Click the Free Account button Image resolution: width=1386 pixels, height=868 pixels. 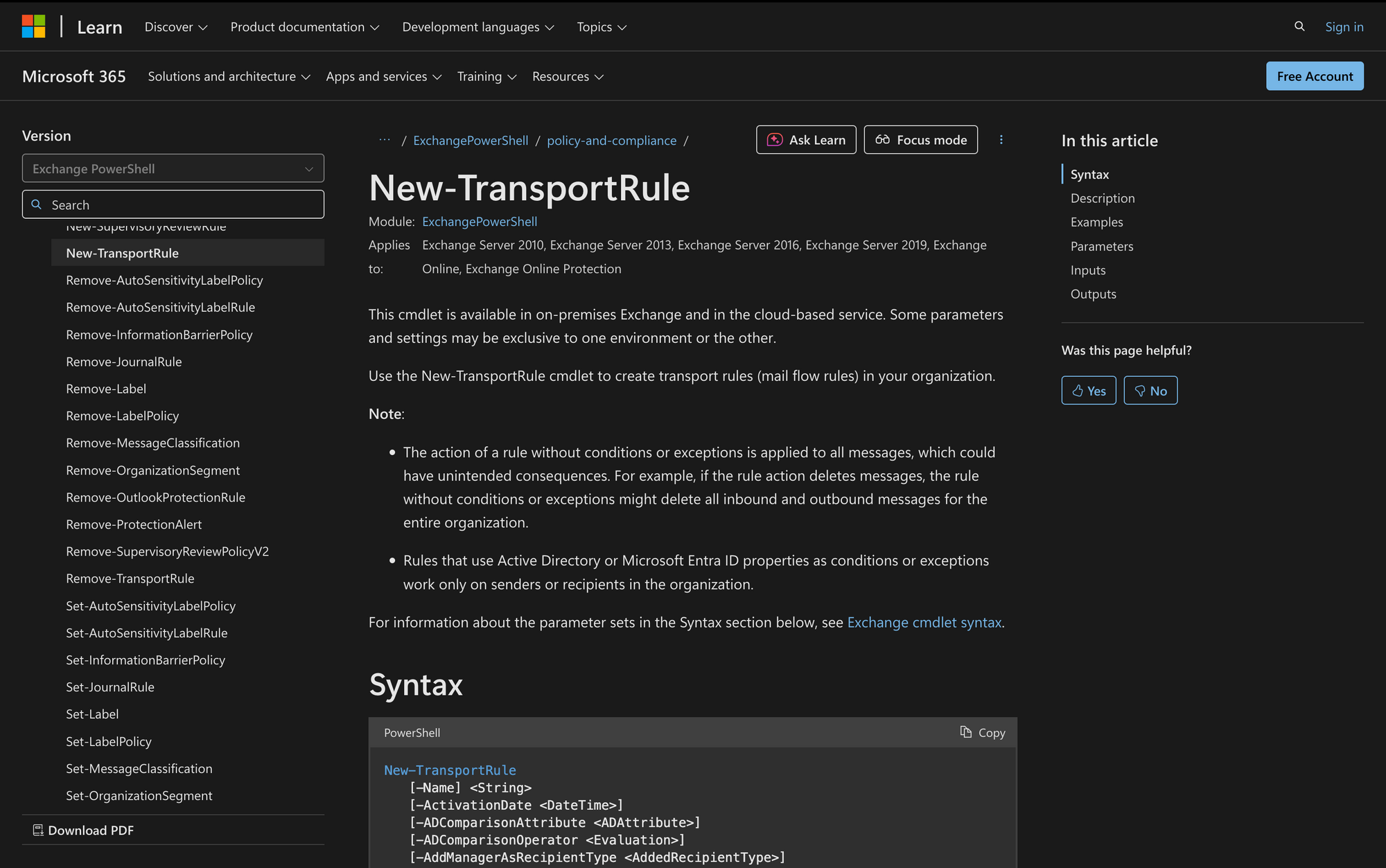(1315, 76)
